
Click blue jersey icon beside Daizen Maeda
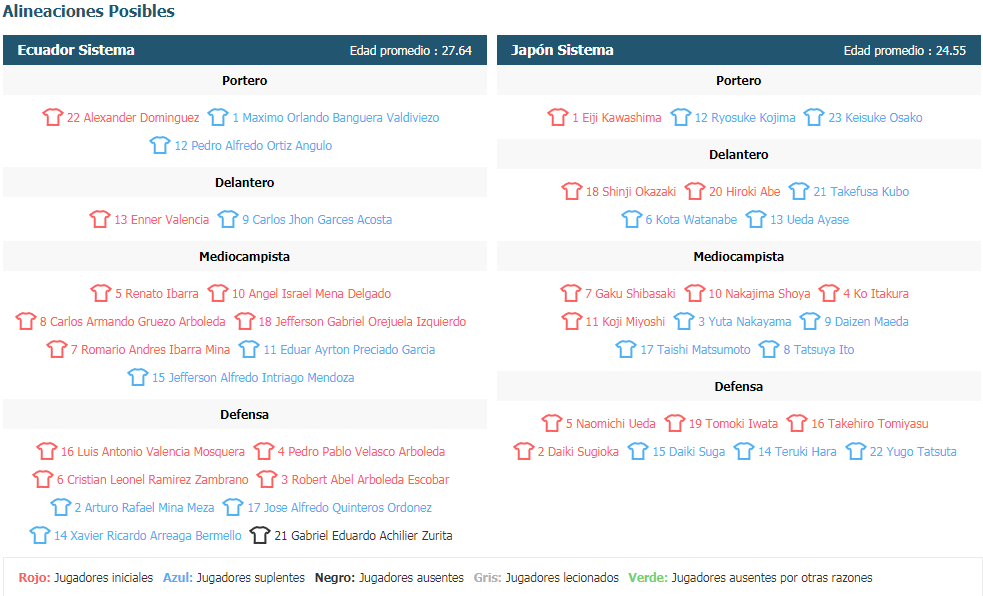810,321
